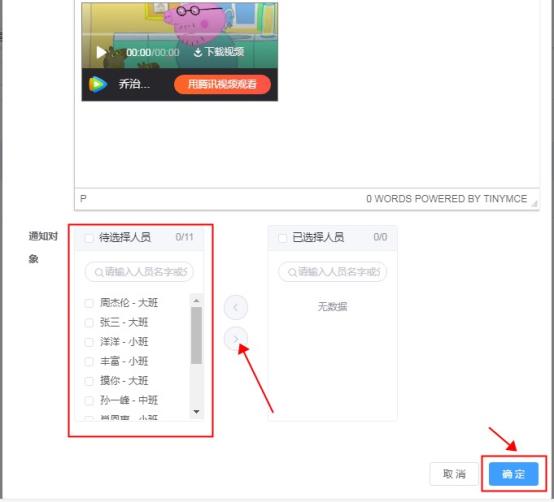Click the search magnifier icon in 已选择人员
554x502 pixels.
292,272
